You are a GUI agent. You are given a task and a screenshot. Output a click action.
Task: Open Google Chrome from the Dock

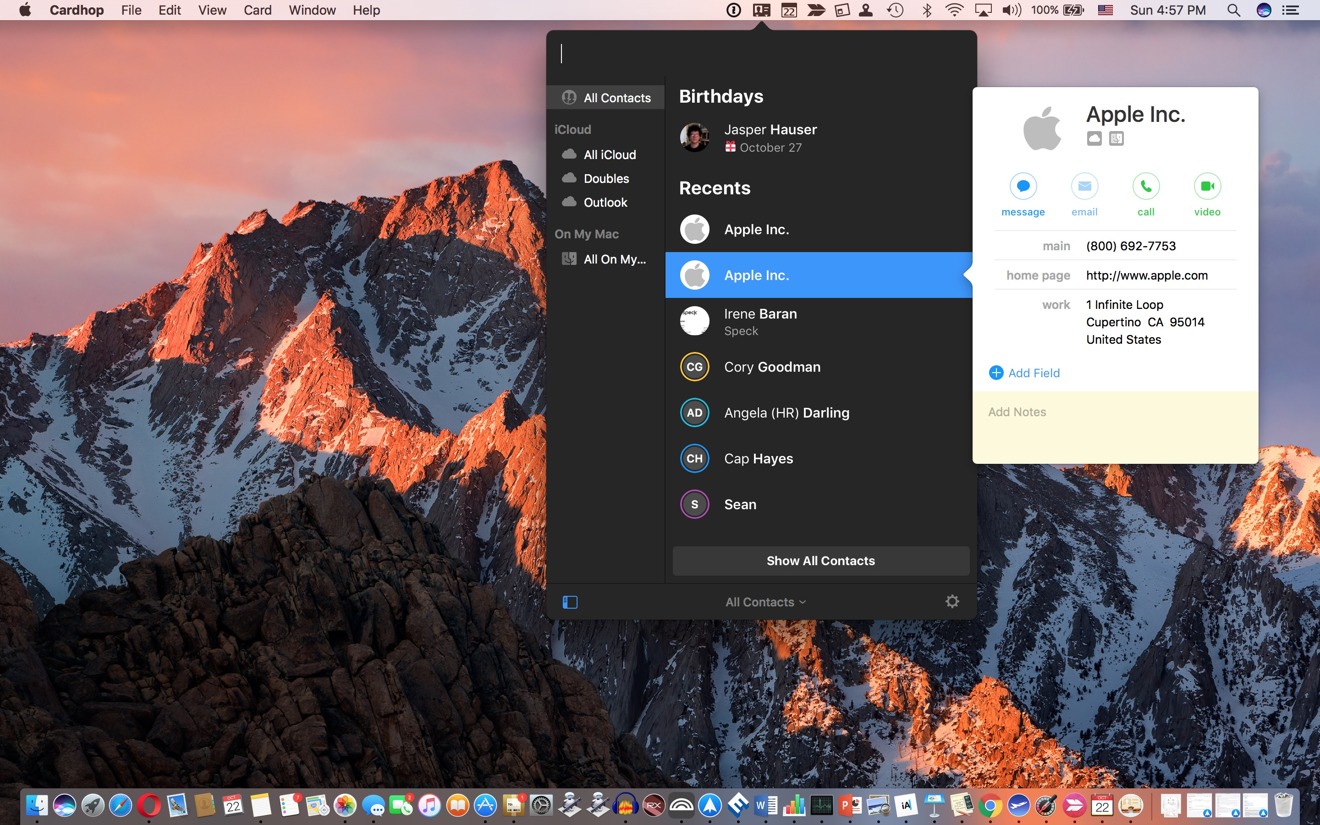point(990,805)
